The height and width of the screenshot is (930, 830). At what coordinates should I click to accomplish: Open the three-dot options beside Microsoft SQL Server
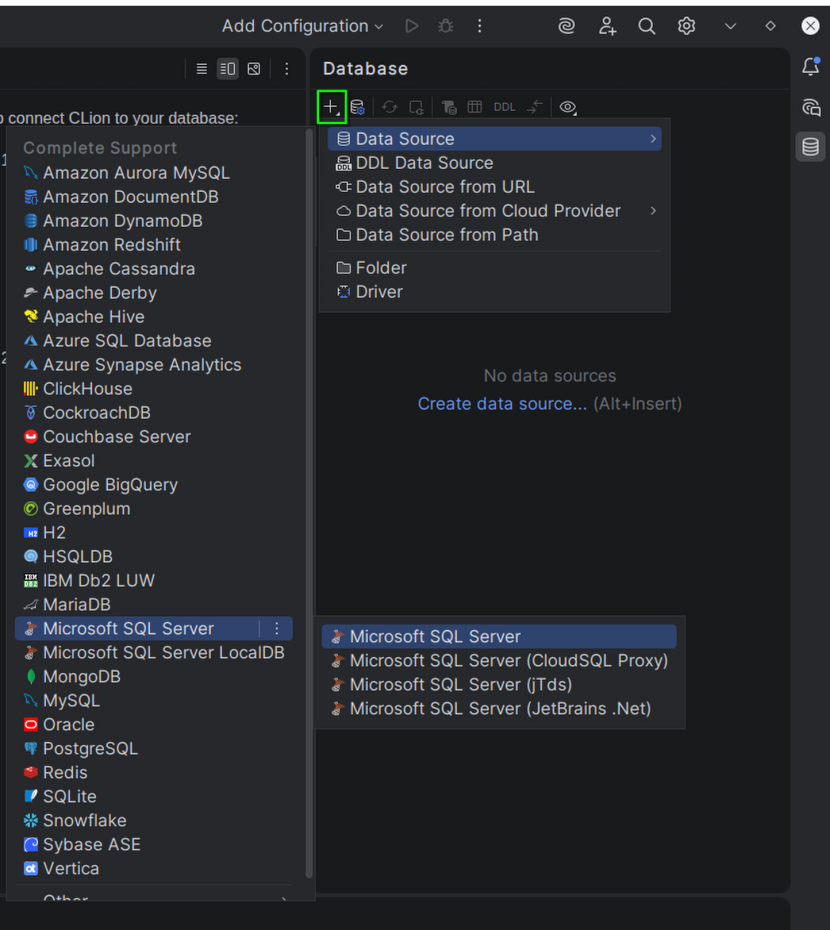277,629
